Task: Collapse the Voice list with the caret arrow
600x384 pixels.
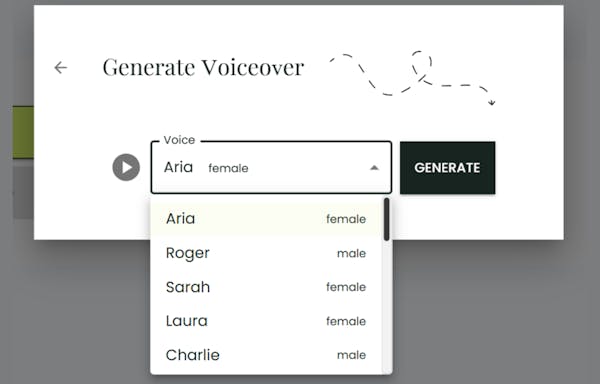Action: [x=374, y=168]
